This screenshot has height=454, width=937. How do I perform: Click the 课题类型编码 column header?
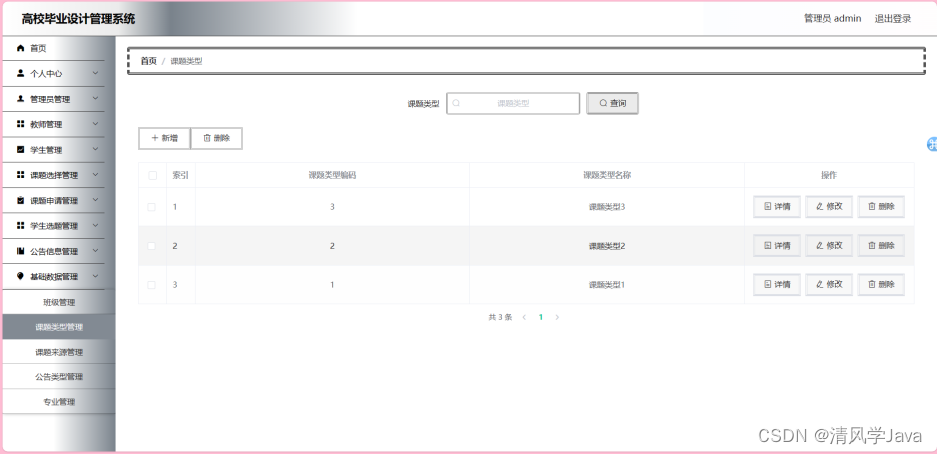click(332, 175)
